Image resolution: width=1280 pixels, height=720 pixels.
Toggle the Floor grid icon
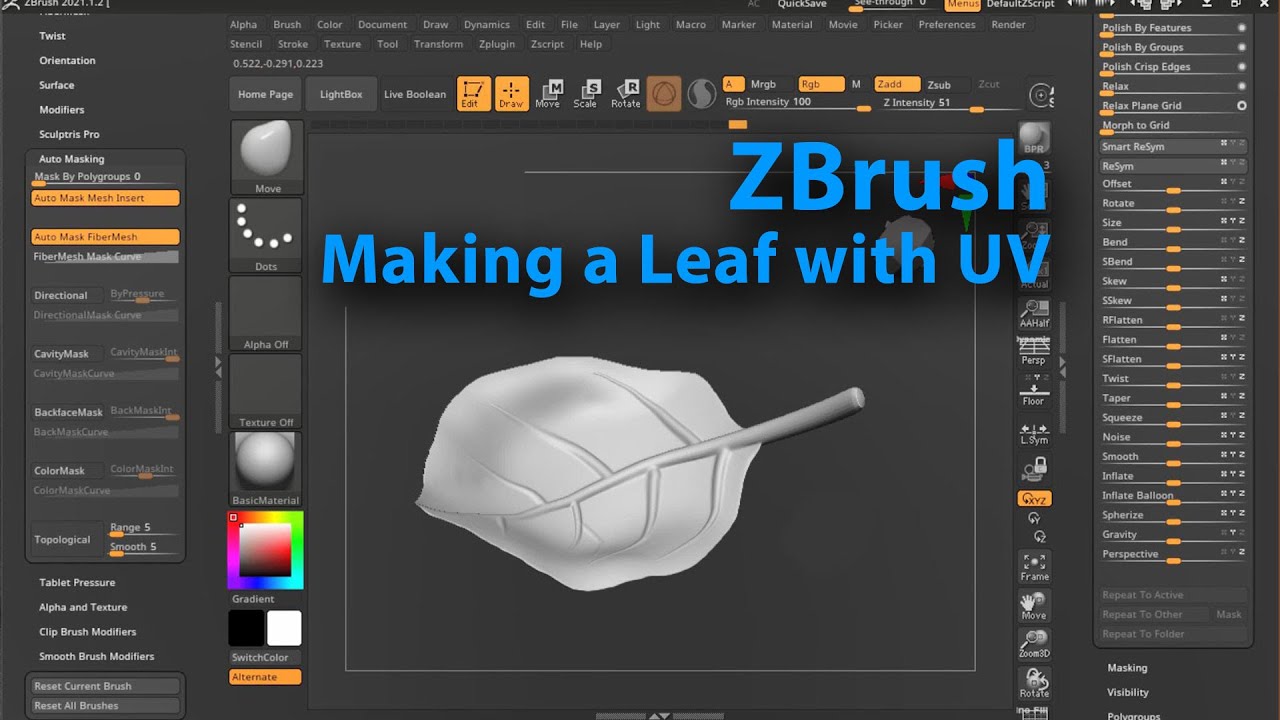click(1034, 392)
